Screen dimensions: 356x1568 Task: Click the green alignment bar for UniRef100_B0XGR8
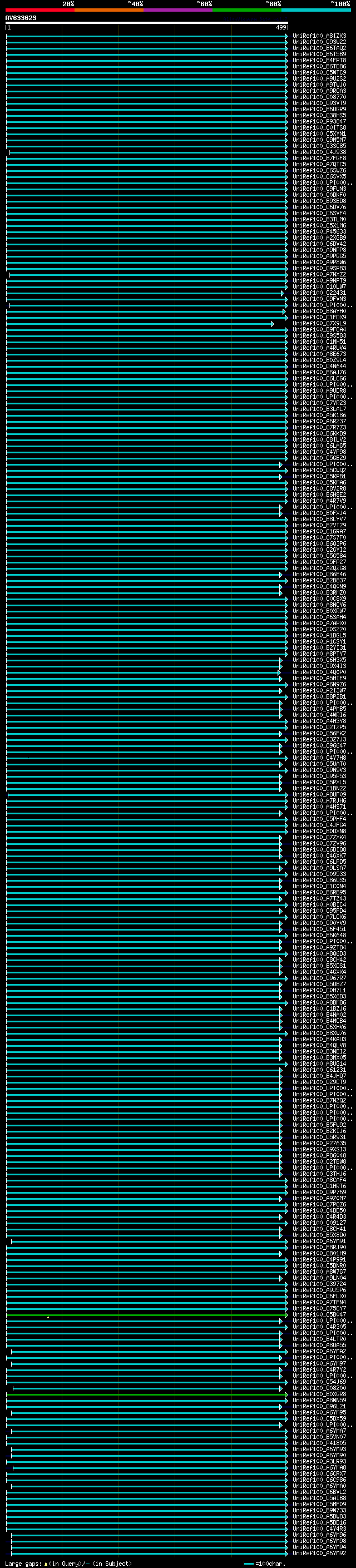(147, 1395)
